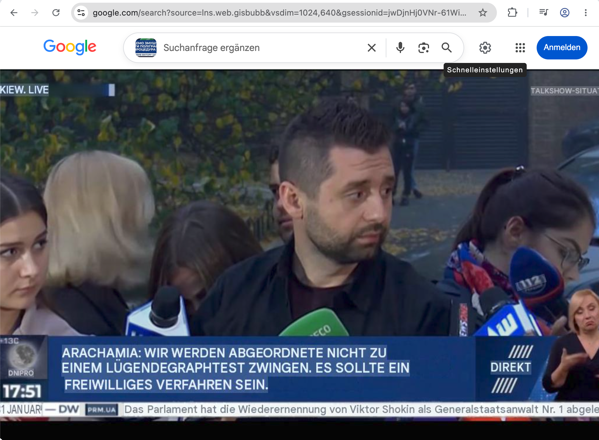Screen dimensions: 599x440
Task: Open the site information icon in the address bar
Action: pos(81,13)
